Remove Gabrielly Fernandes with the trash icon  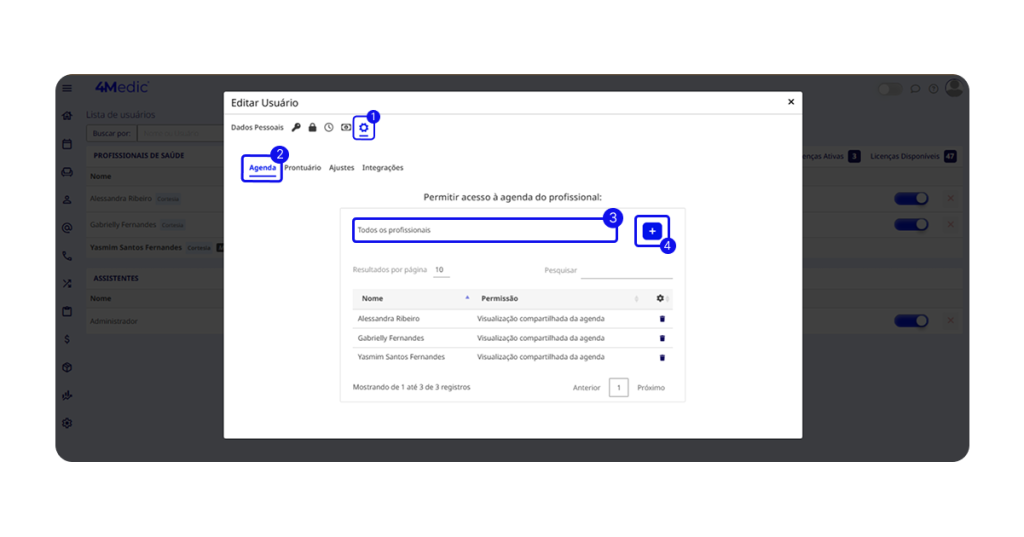[662, 338]
